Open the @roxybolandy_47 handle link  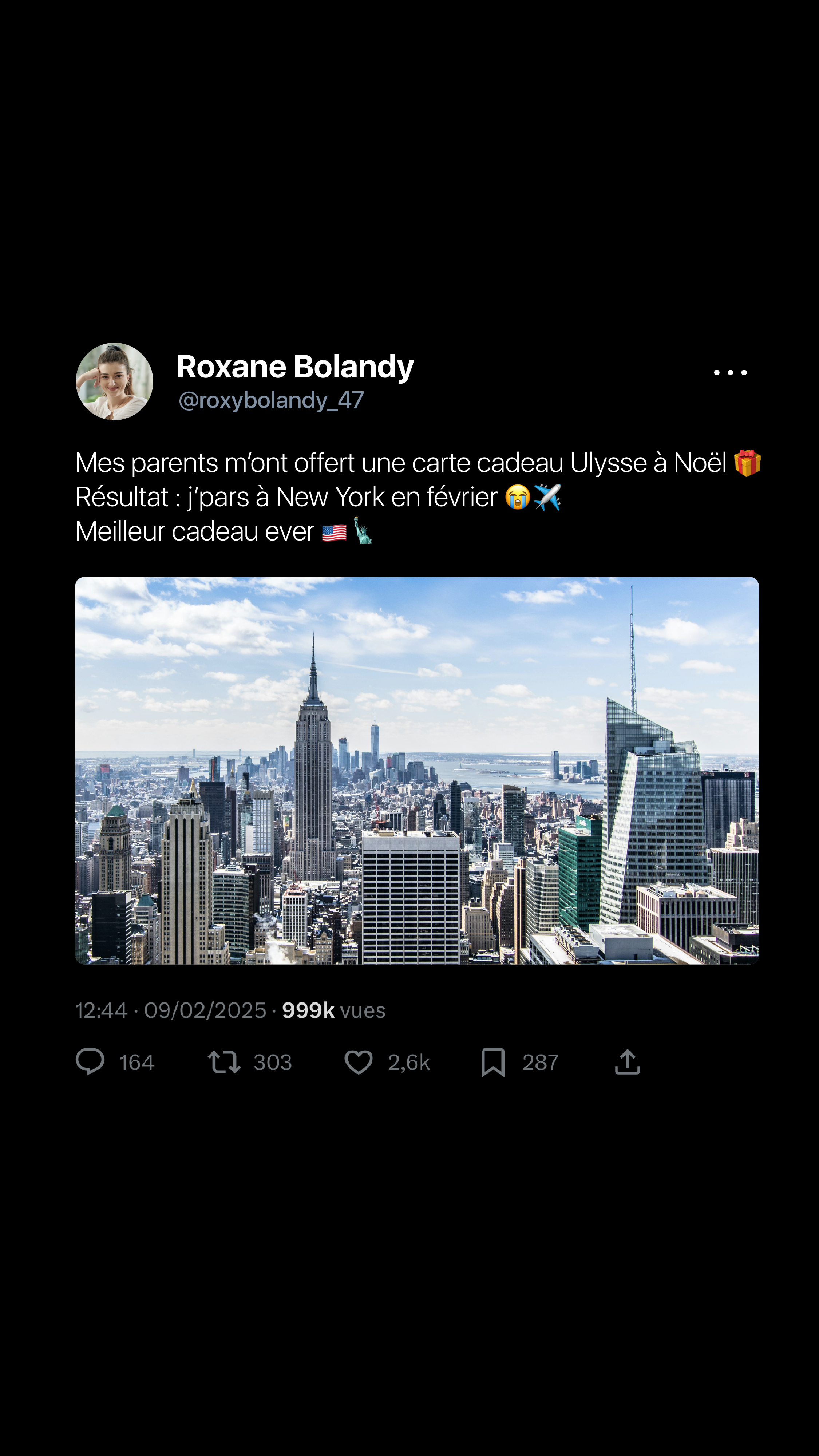point(271,400)
